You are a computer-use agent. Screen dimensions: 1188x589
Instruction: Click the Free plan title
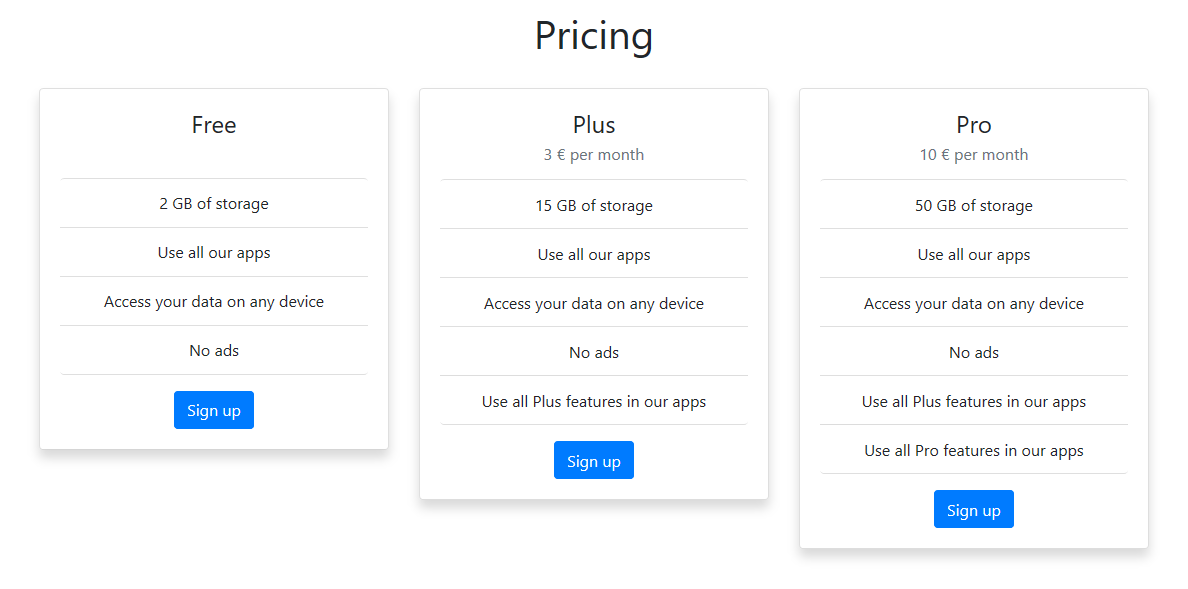[x=213, y=125]
